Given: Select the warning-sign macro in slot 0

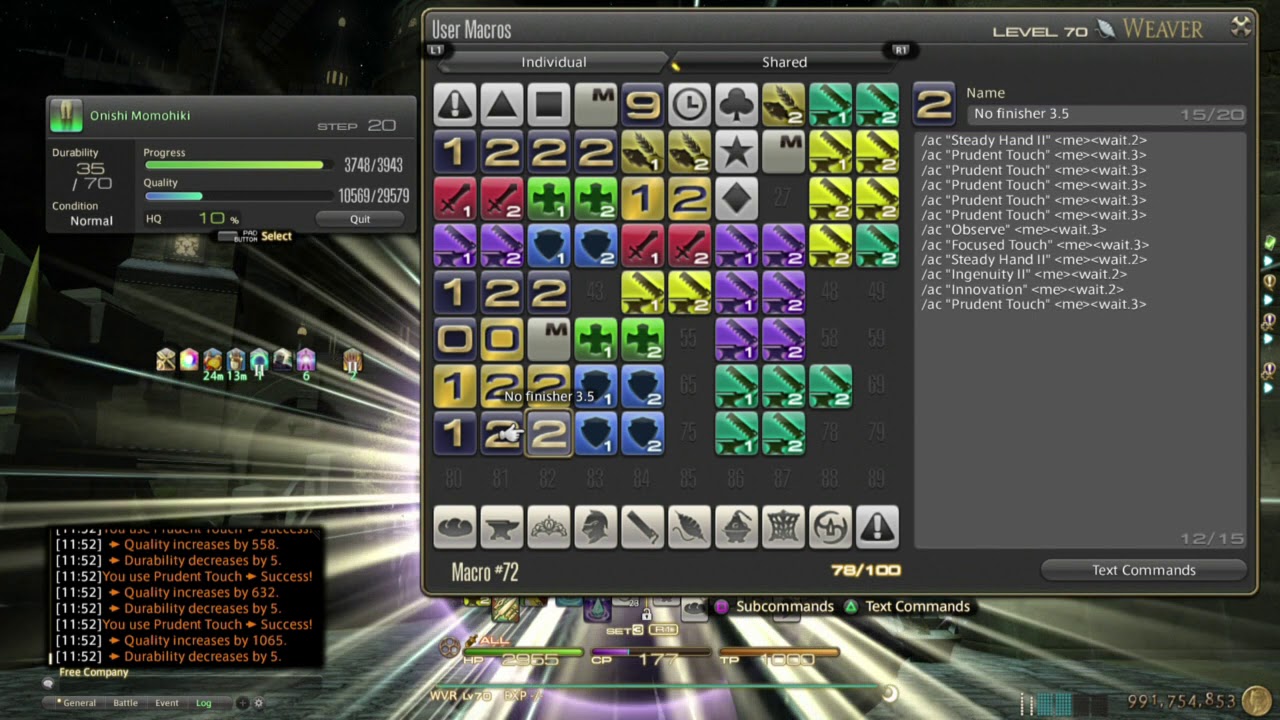Looking at the screenshot, I should [455, 104].
